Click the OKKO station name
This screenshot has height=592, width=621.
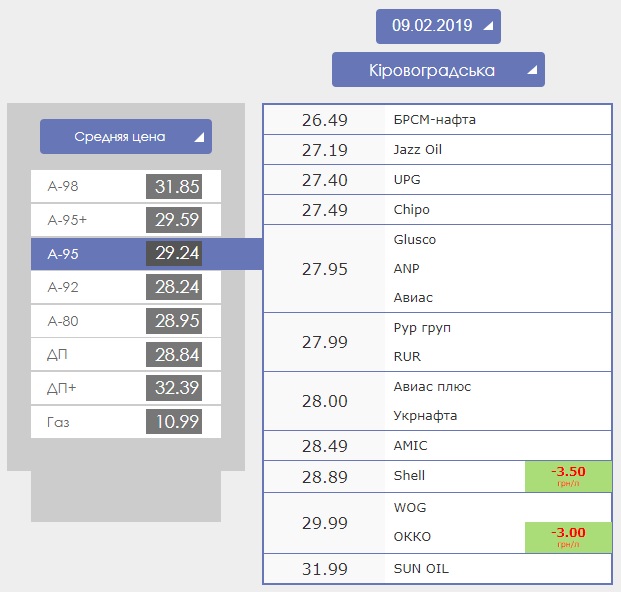pyautogui.click(x=412, y=537)
